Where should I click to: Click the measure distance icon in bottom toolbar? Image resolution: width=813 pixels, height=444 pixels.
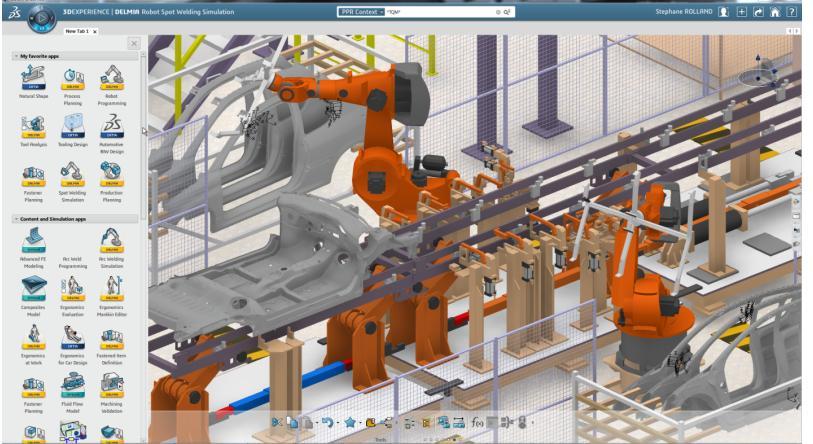point(459,423)
